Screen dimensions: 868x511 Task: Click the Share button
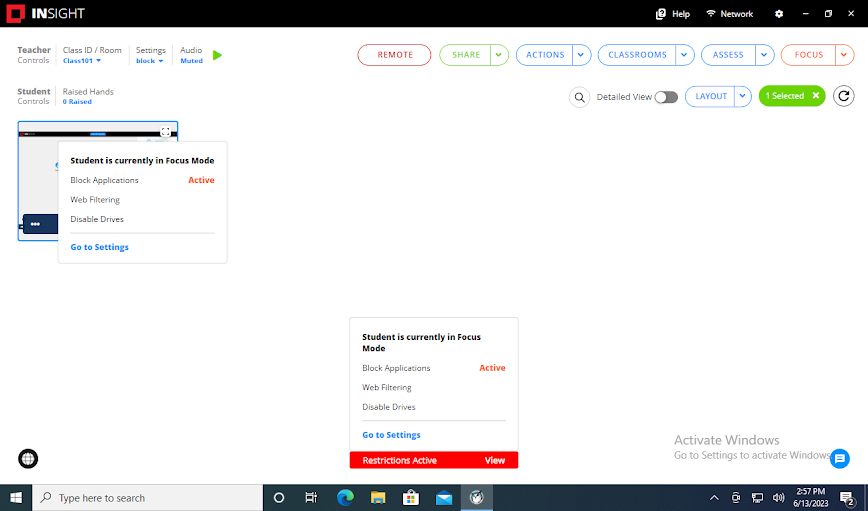(x=466, y=55)
